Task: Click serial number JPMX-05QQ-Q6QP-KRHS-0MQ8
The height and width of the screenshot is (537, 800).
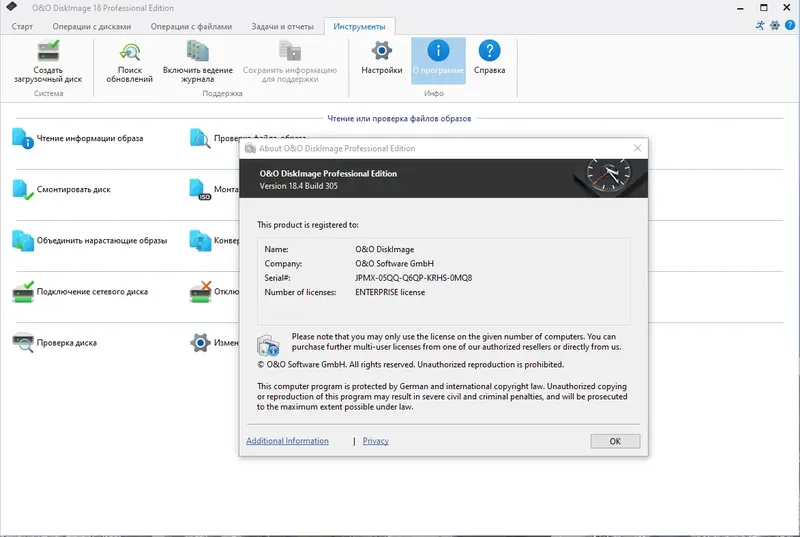Action: click(414, 278)
